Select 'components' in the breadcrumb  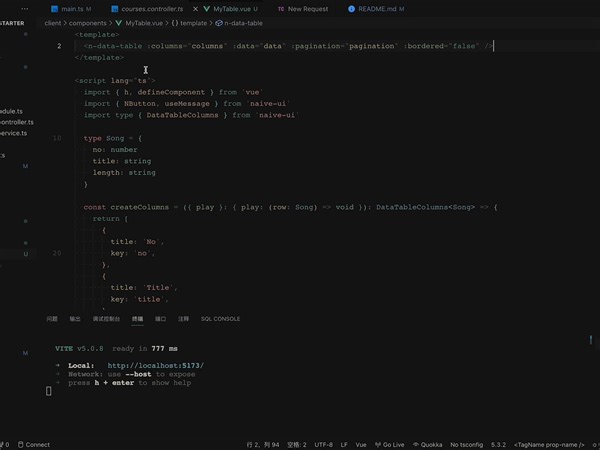tap(88, 23)
